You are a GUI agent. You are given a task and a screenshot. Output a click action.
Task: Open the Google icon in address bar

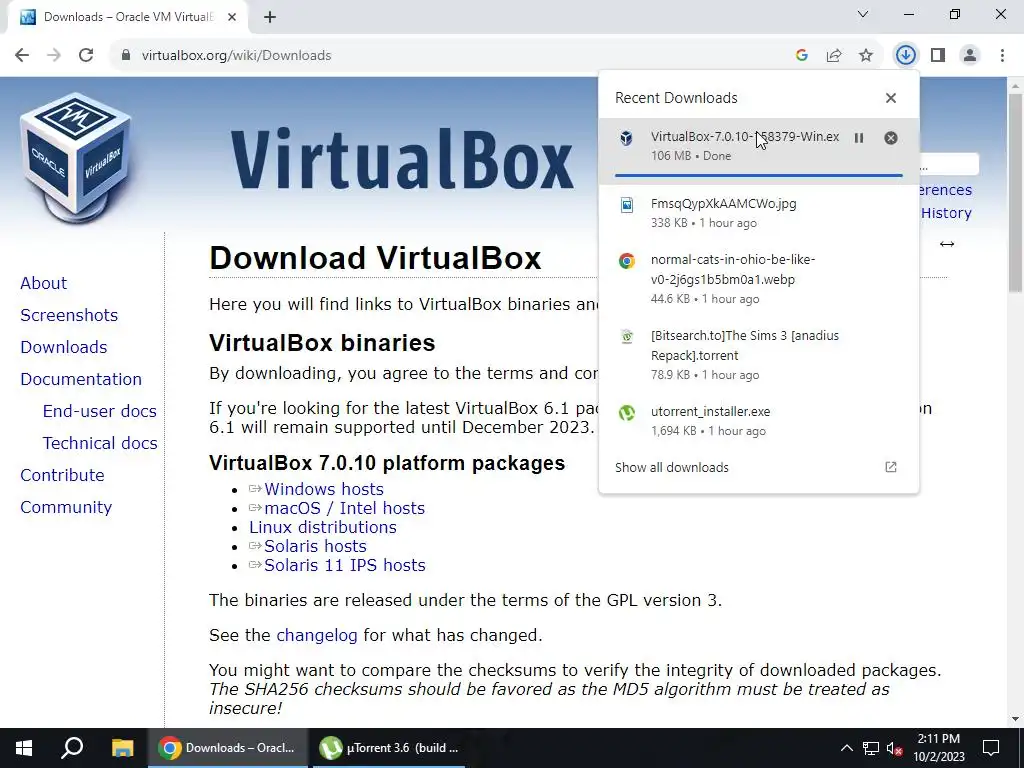pyautogui.click(x=802, y=56)
